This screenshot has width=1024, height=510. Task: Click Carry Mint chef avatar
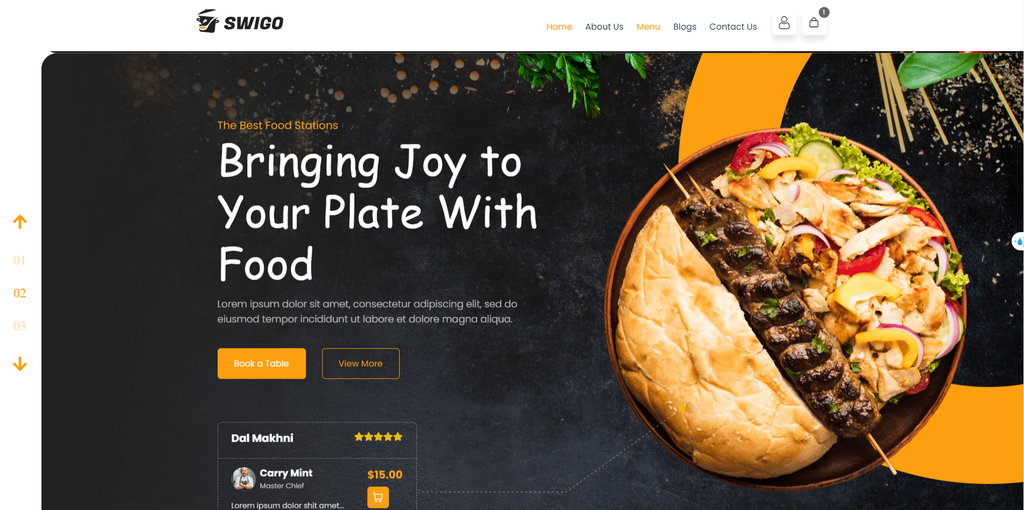pos(243,479)
